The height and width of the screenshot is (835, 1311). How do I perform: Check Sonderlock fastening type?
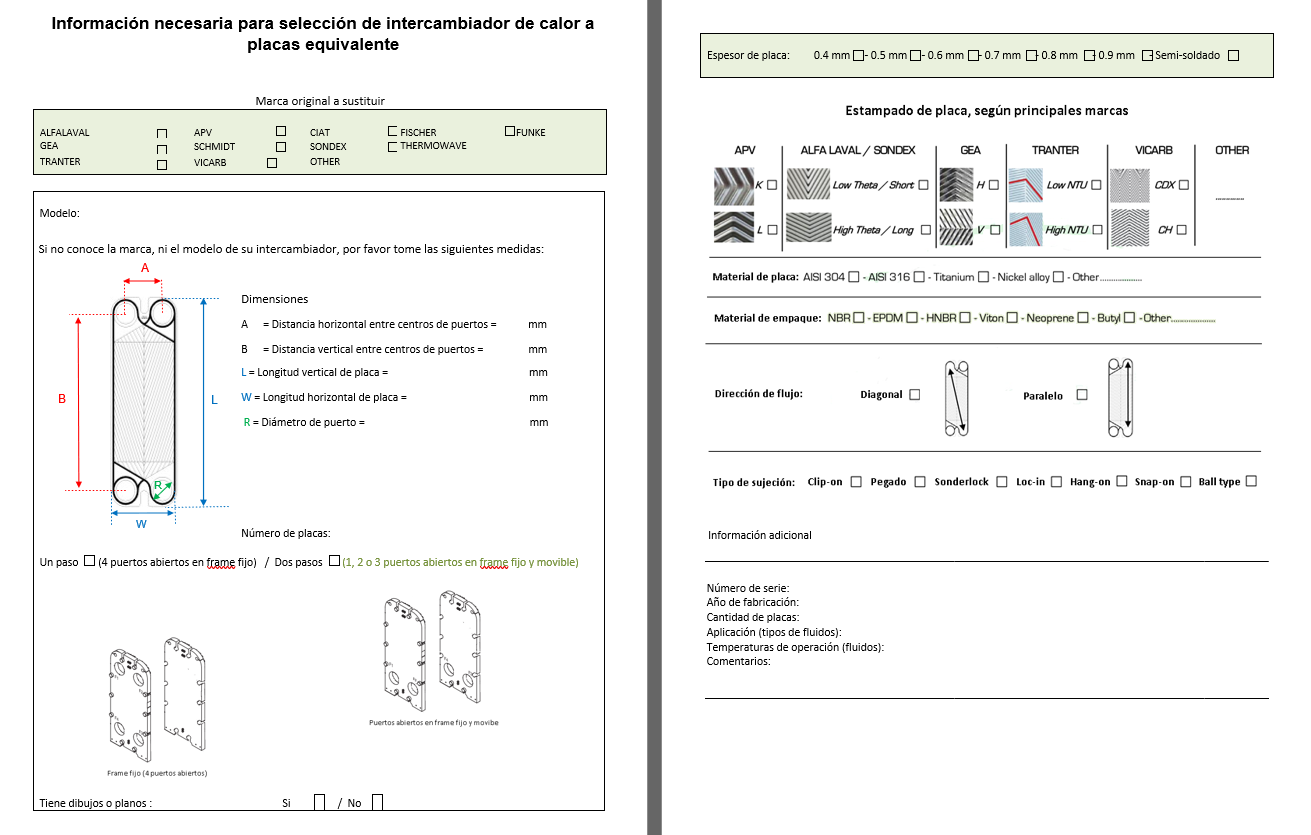[1002, 482]
